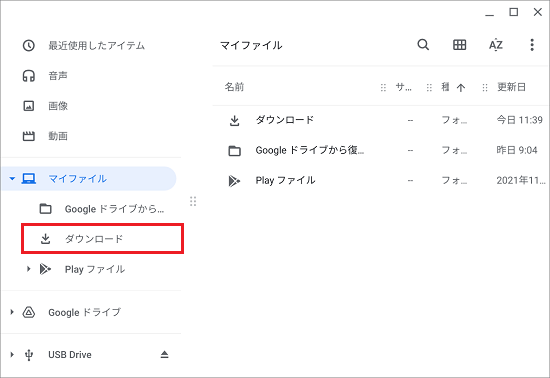Click the laptop icon for マイファイル

tap(29, 178)
